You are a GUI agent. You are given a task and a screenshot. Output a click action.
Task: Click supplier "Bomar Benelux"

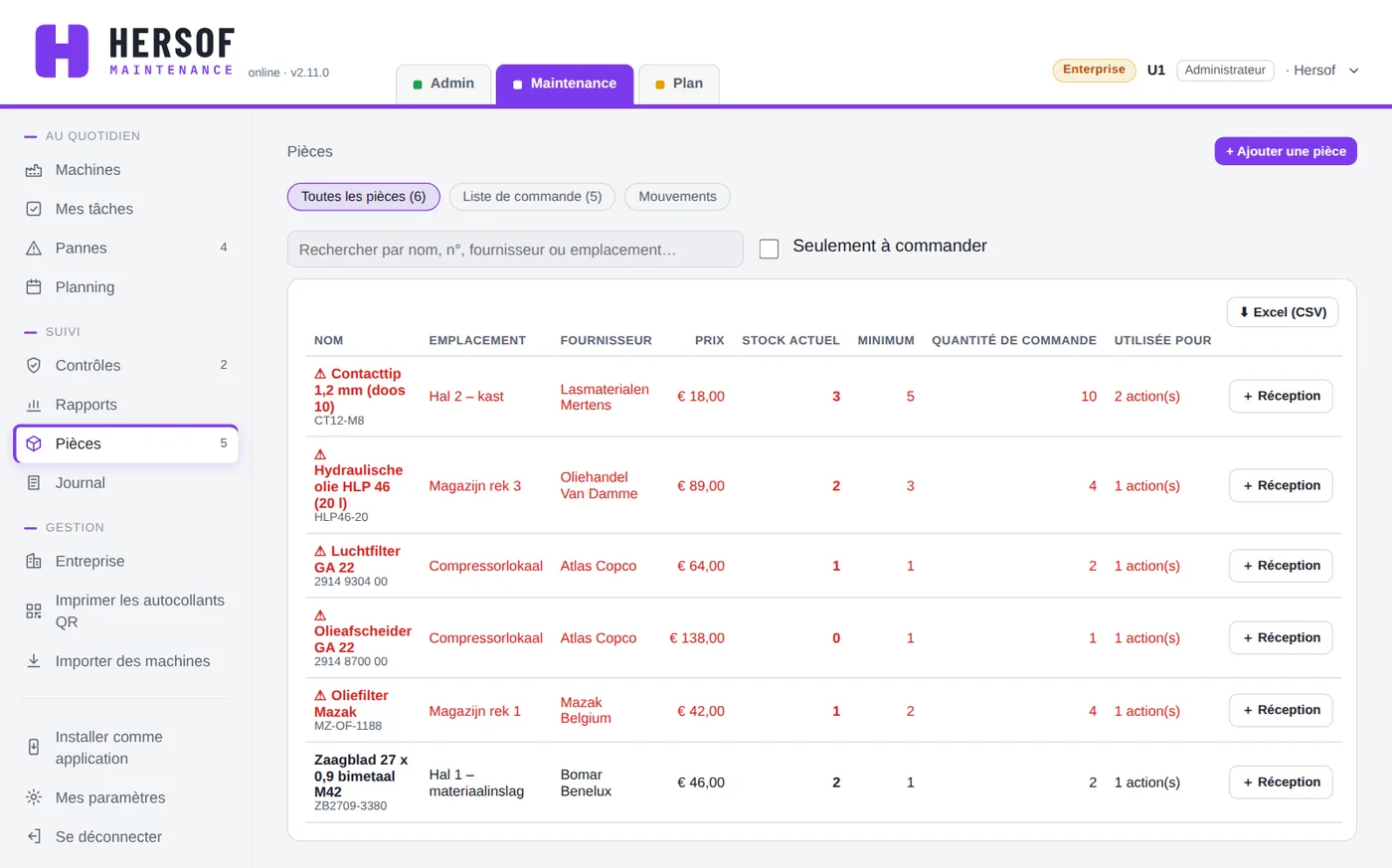(x=586, y=782)
